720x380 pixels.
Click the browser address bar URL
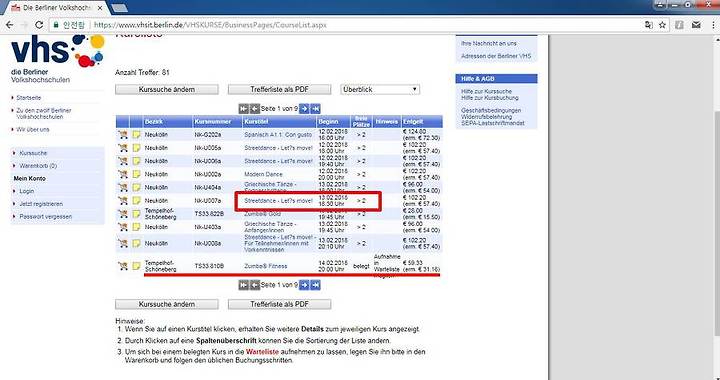(210, 25)
